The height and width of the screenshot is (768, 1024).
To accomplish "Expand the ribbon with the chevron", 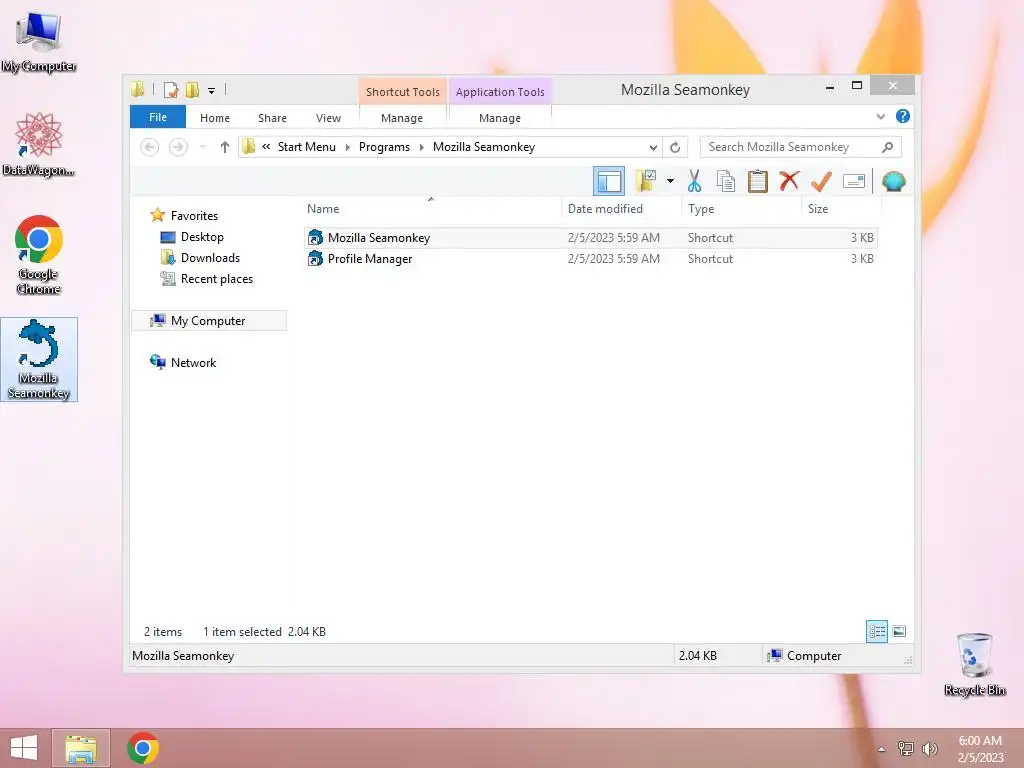I will tap(880, 116).
